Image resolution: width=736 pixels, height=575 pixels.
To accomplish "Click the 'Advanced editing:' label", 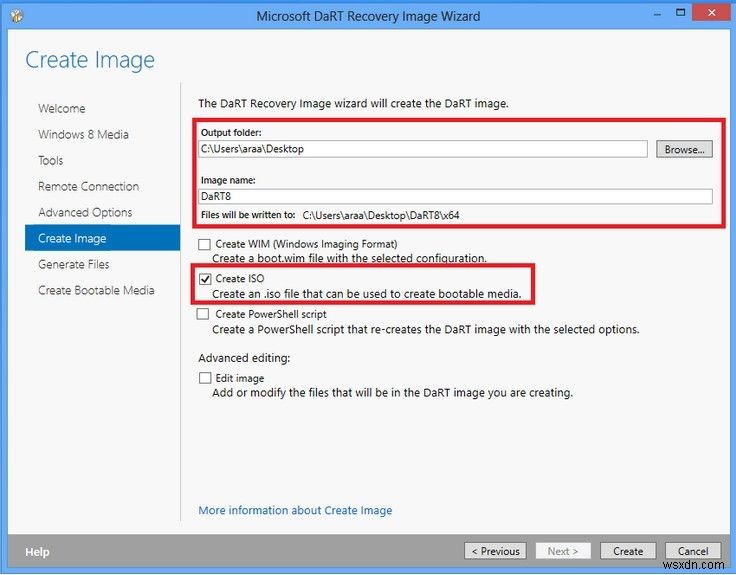I will click(x=244, y=358).
